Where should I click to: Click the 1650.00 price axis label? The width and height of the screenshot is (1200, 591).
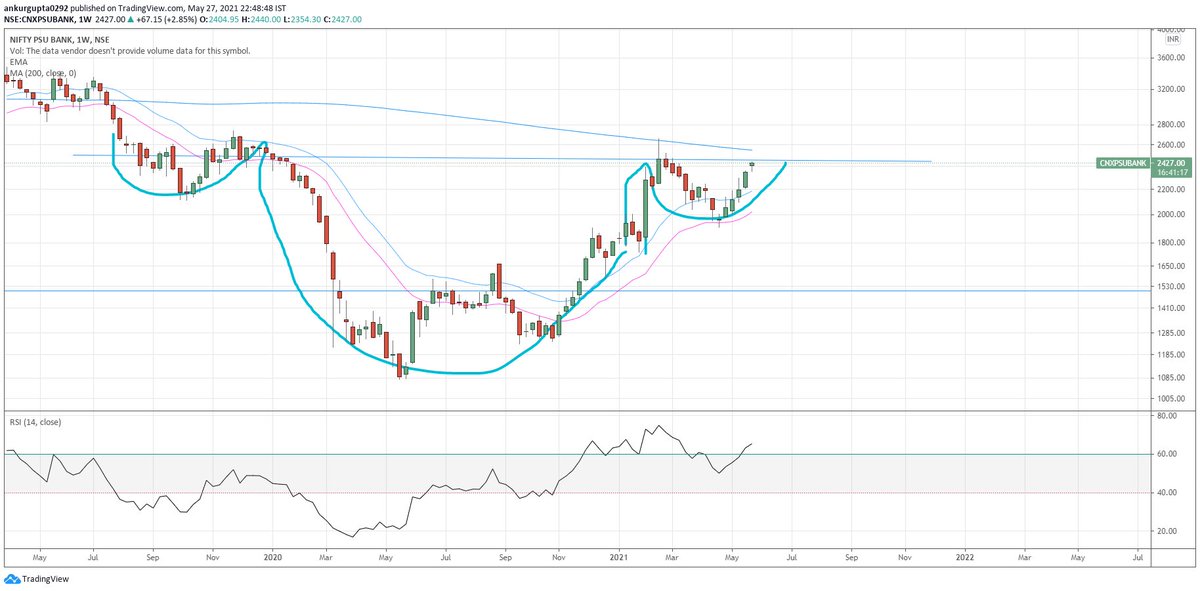1171,266
